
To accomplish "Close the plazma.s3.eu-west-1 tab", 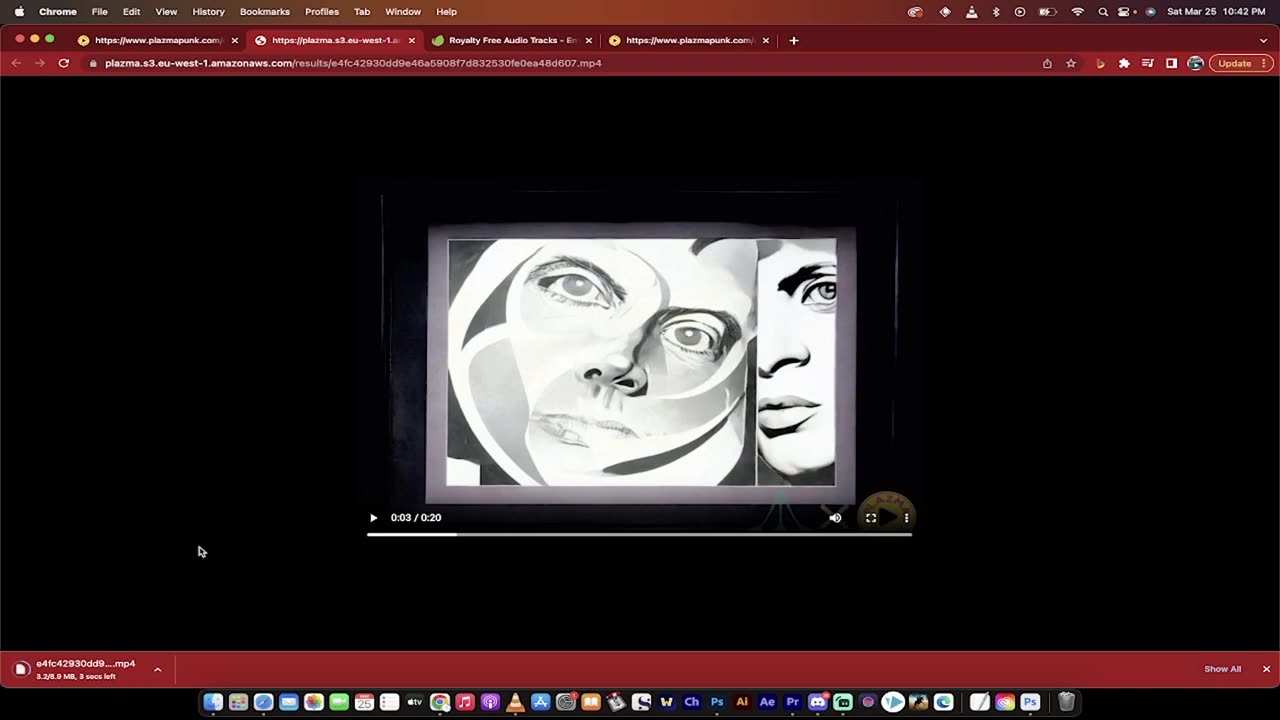I will tap(411, 40).
